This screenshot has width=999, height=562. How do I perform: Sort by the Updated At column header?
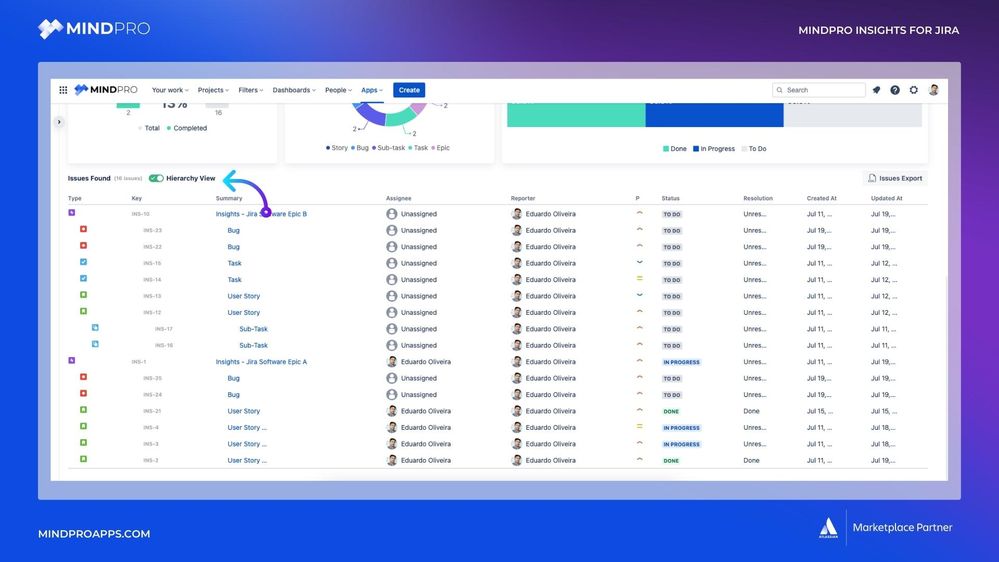[x=887, y=198]
